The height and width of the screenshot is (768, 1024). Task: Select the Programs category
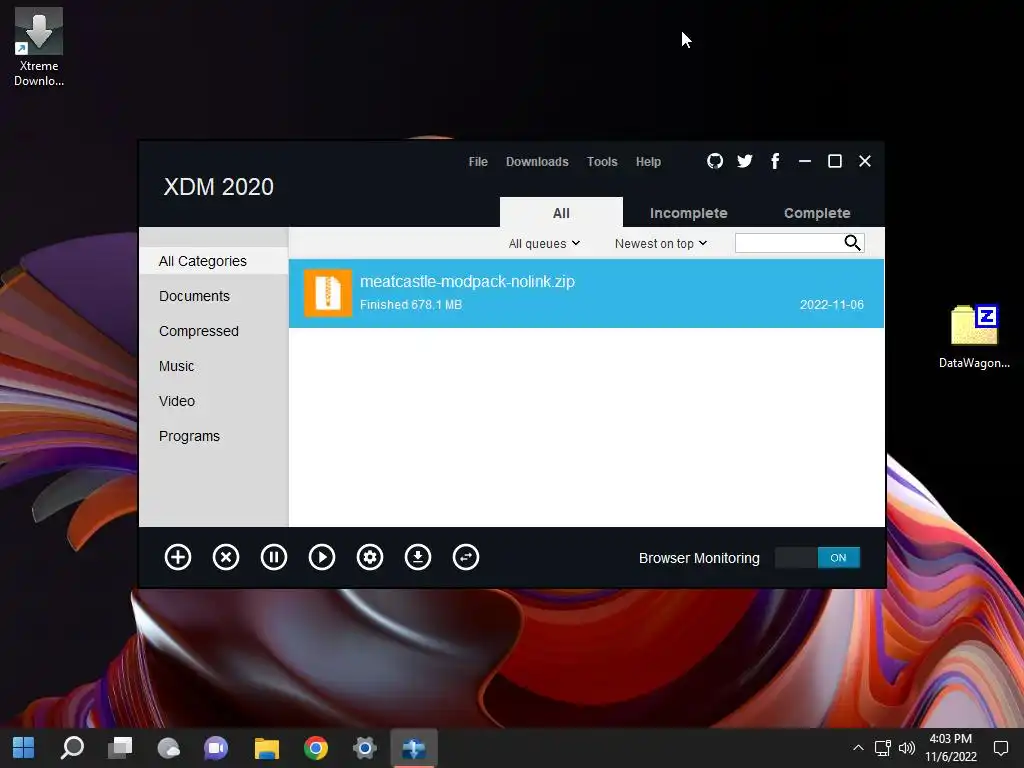pos(189,436)
